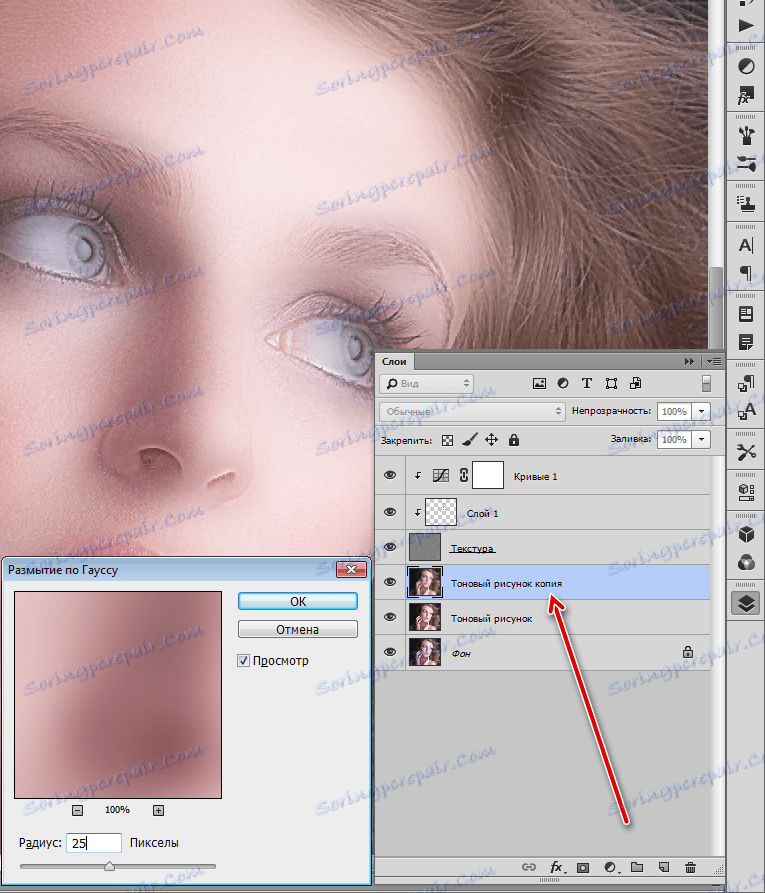The height and width of the screenshot is (893, 765).
Task: Open the Notes panel icon
Action: coord(746,342)
